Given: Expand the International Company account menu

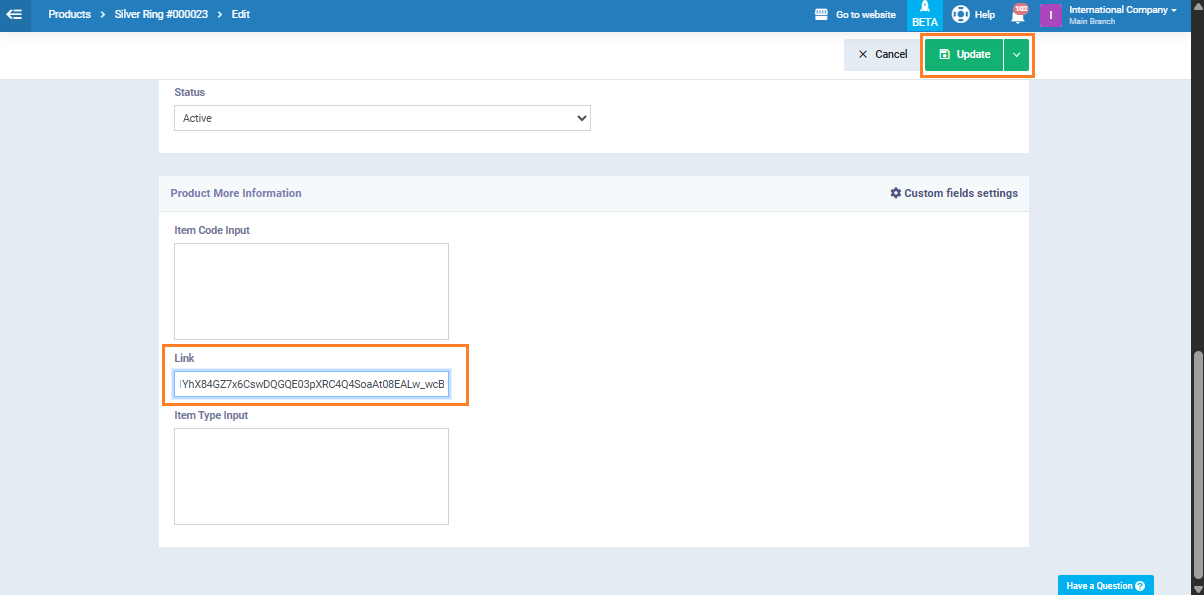Looking at the screenshot, I should [x=1122, y=10].
